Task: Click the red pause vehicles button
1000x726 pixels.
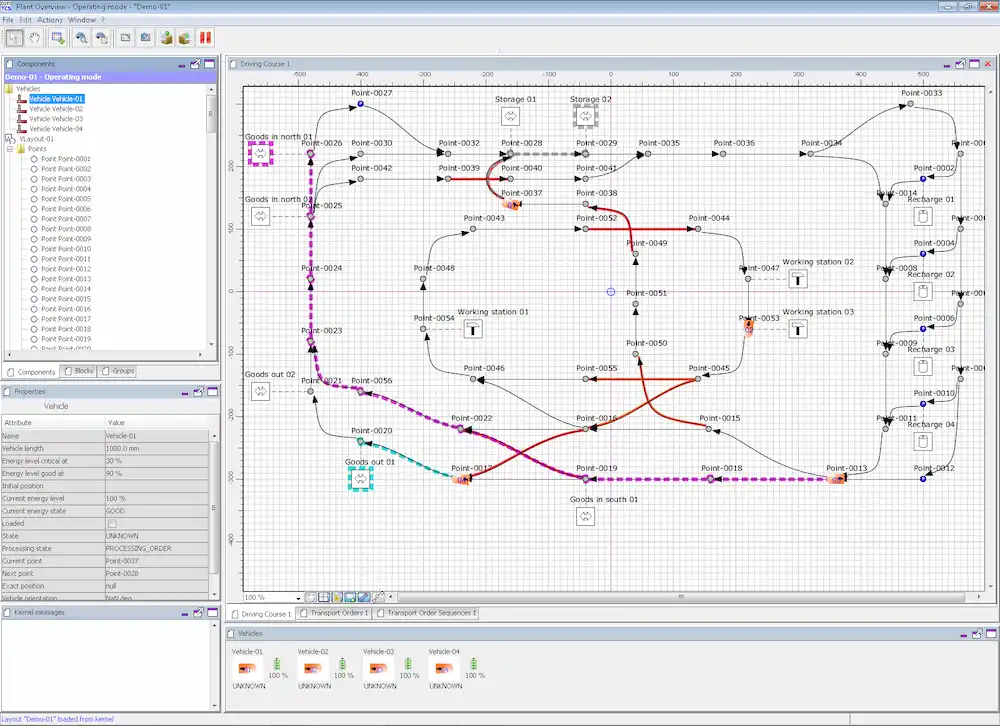Action: click(x=205, y=38)
